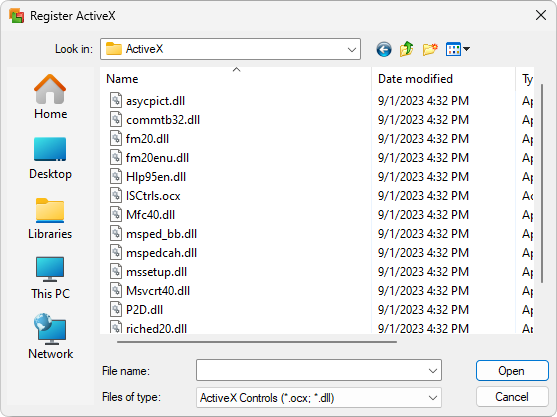This screenshot has width=557, height=417.
Task: Open the view options dropdown arrow
Action: pos(466,49)
